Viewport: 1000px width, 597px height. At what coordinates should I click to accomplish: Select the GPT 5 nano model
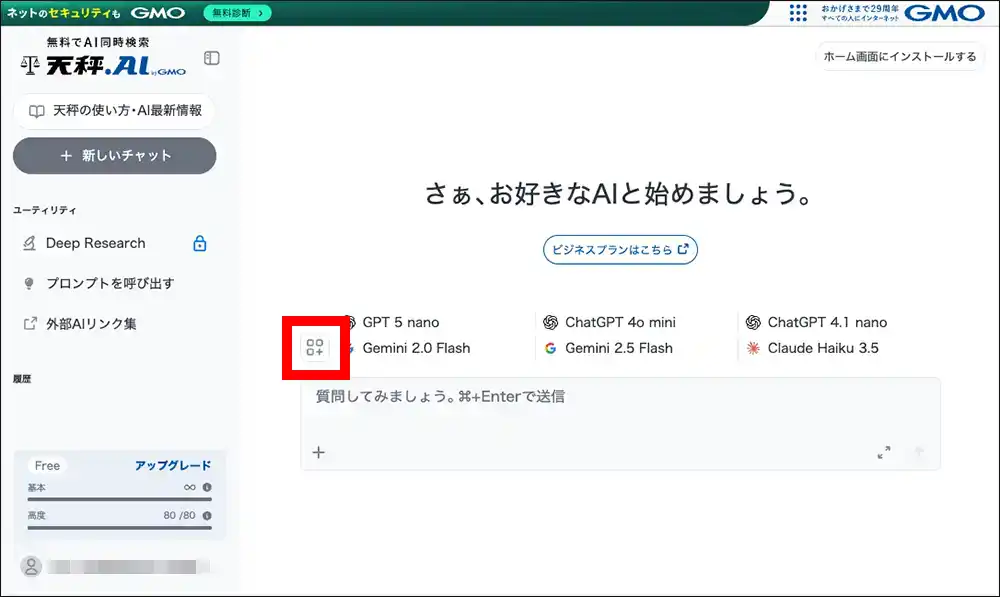[x=399, y=322]
